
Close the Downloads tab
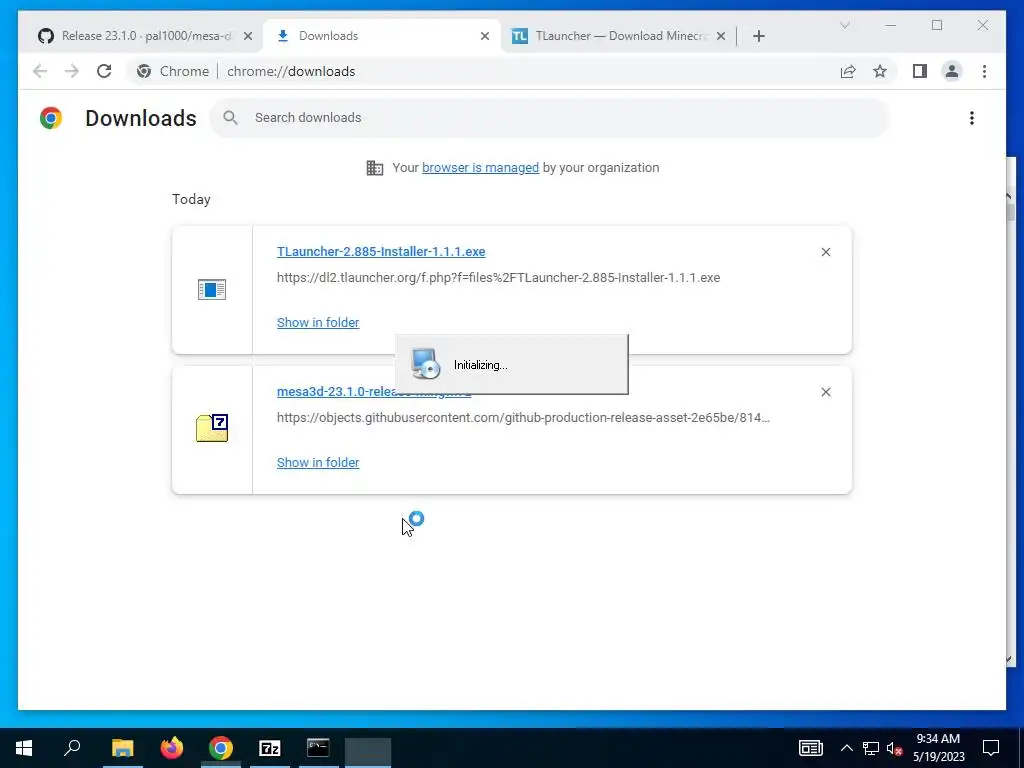tap(485, 36)
